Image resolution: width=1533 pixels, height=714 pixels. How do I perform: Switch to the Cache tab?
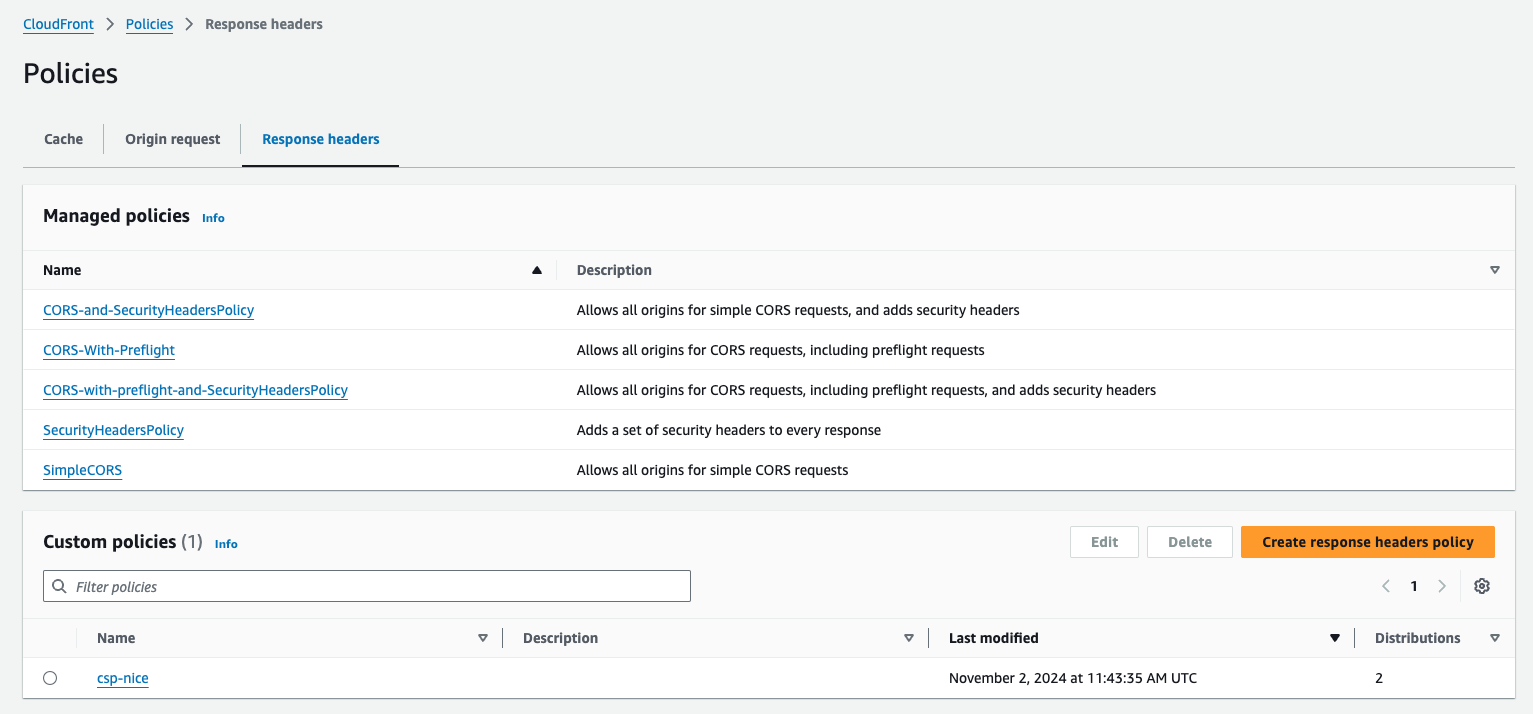tap(63, 139)
